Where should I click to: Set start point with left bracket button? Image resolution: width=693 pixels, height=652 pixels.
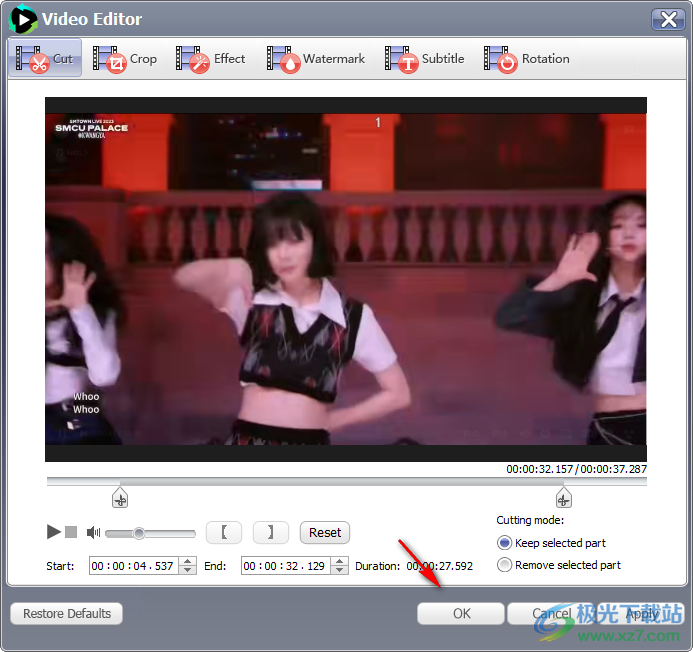coord(224,532)
